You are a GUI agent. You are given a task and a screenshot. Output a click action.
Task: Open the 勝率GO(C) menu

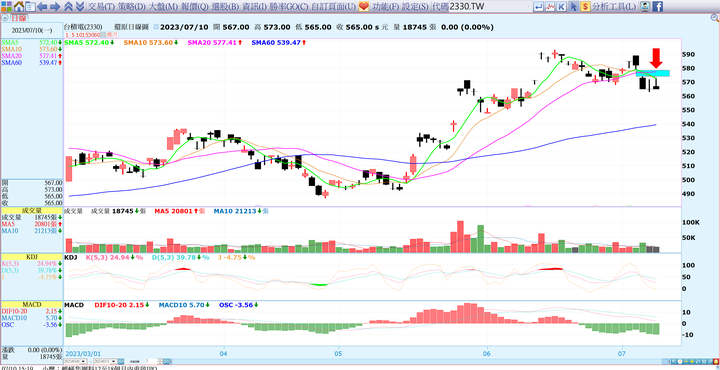[x=289, y=6]
